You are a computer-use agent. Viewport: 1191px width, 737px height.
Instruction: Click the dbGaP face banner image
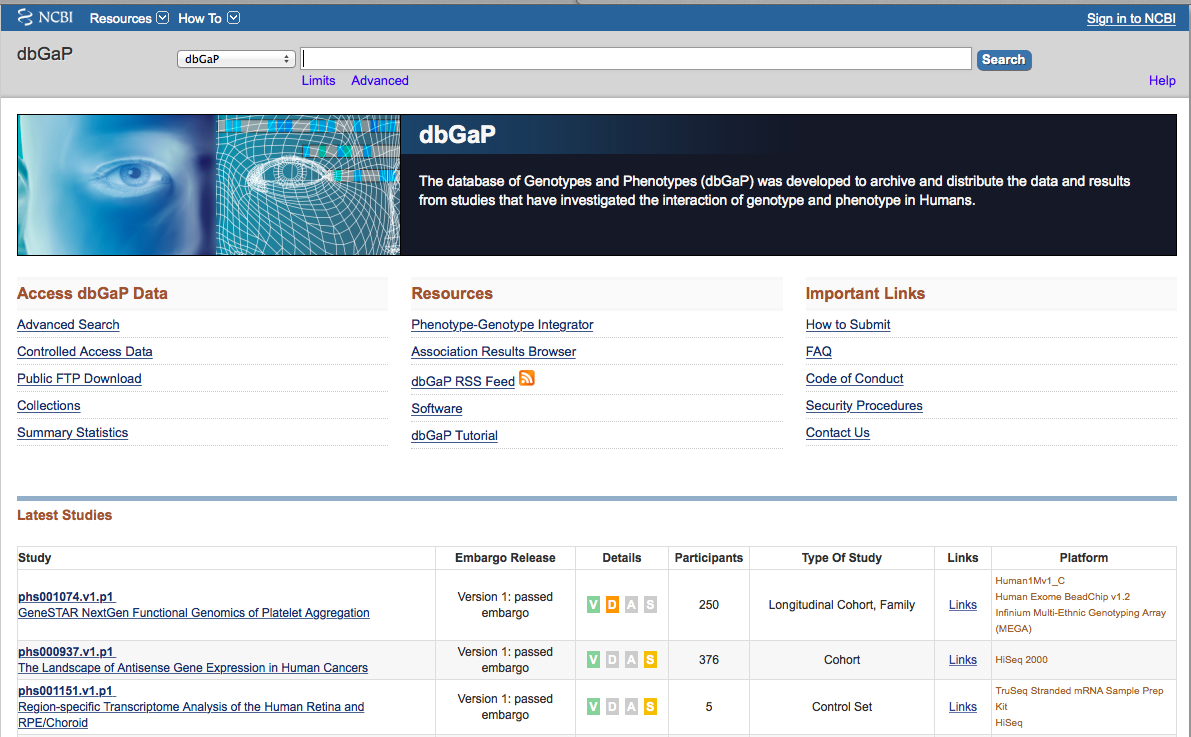(x=209, y=185)
